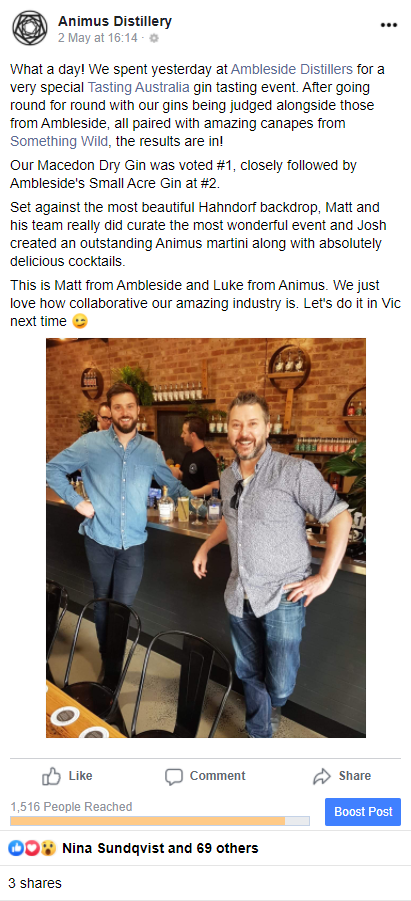Click the Boost Post button
Viewport: 411px width, 901px height.
coord(363,811)
